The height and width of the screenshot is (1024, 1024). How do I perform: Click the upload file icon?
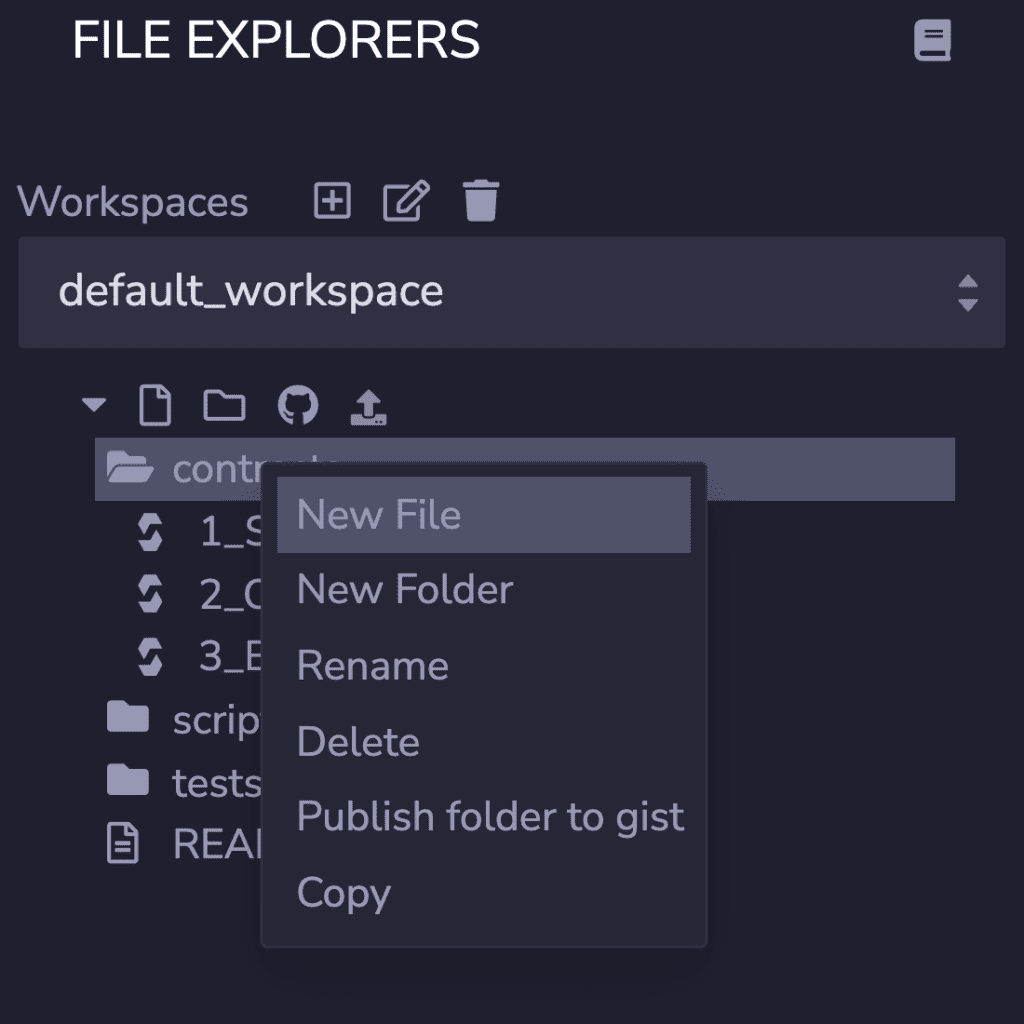[369, 407]
